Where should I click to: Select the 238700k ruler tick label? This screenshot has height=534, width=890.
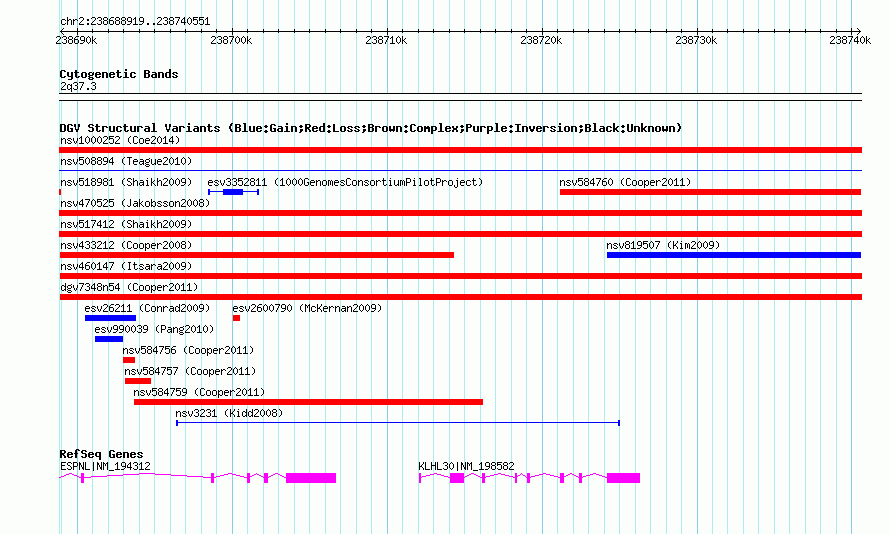pos(231,40)
